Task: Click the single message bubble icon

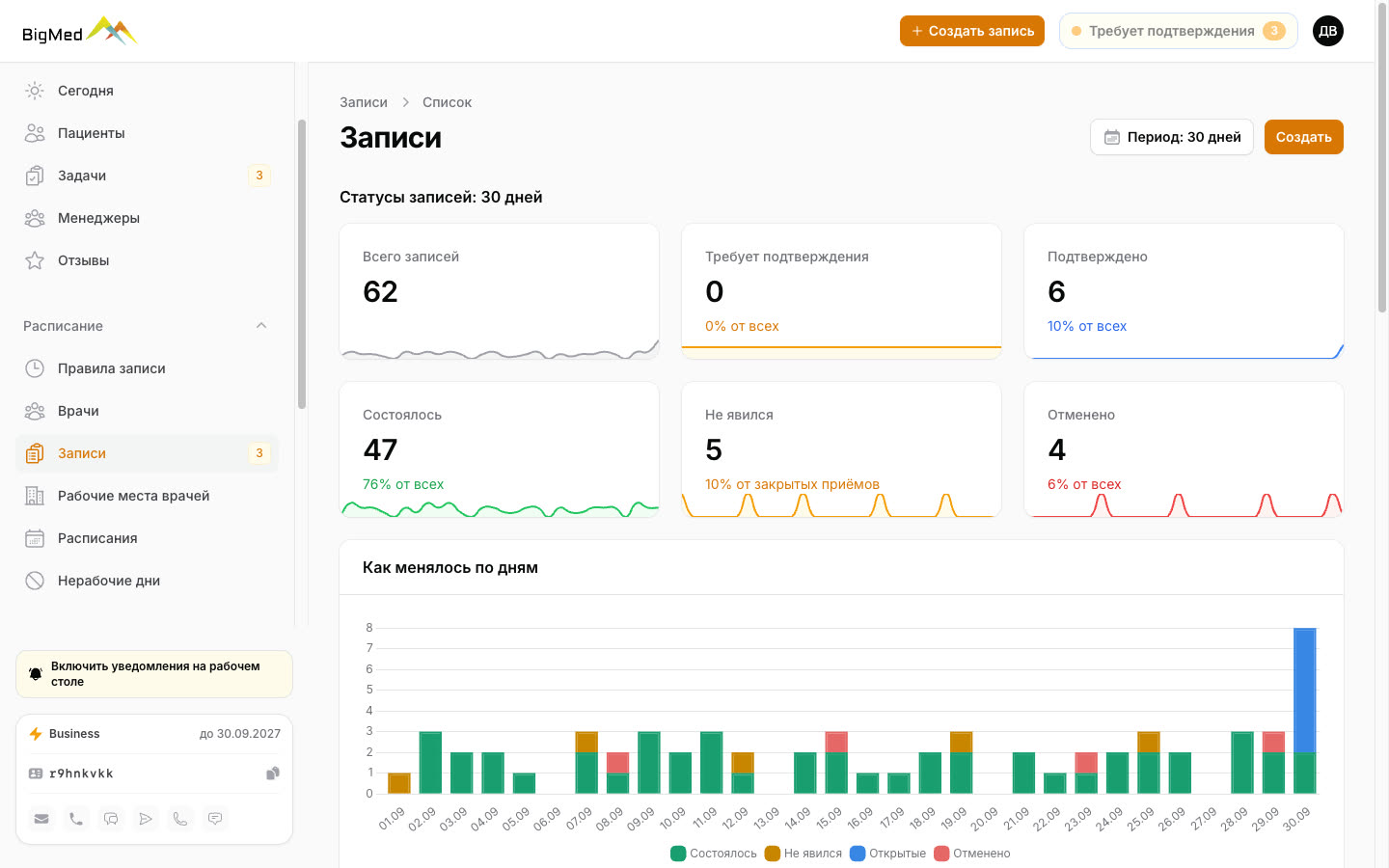Action: (215, 819)
